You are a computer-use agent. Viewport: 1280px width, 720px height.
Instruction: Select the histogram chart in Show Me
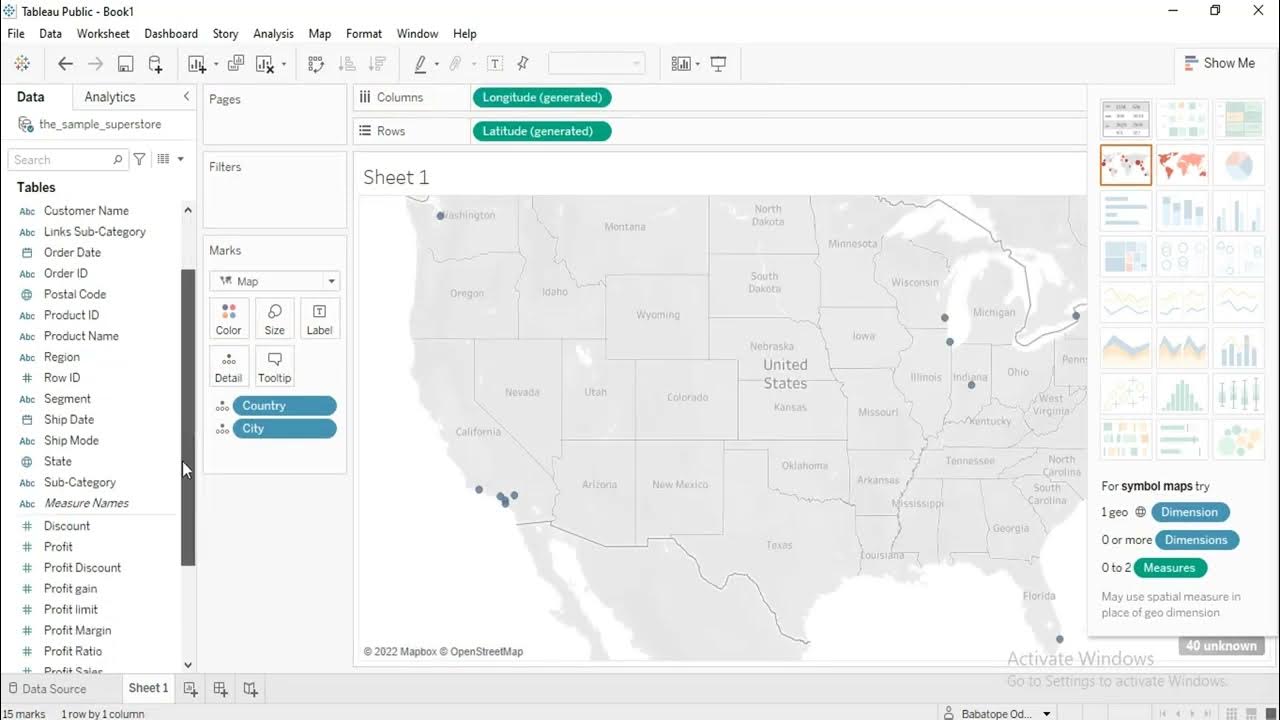(1182, 395)
